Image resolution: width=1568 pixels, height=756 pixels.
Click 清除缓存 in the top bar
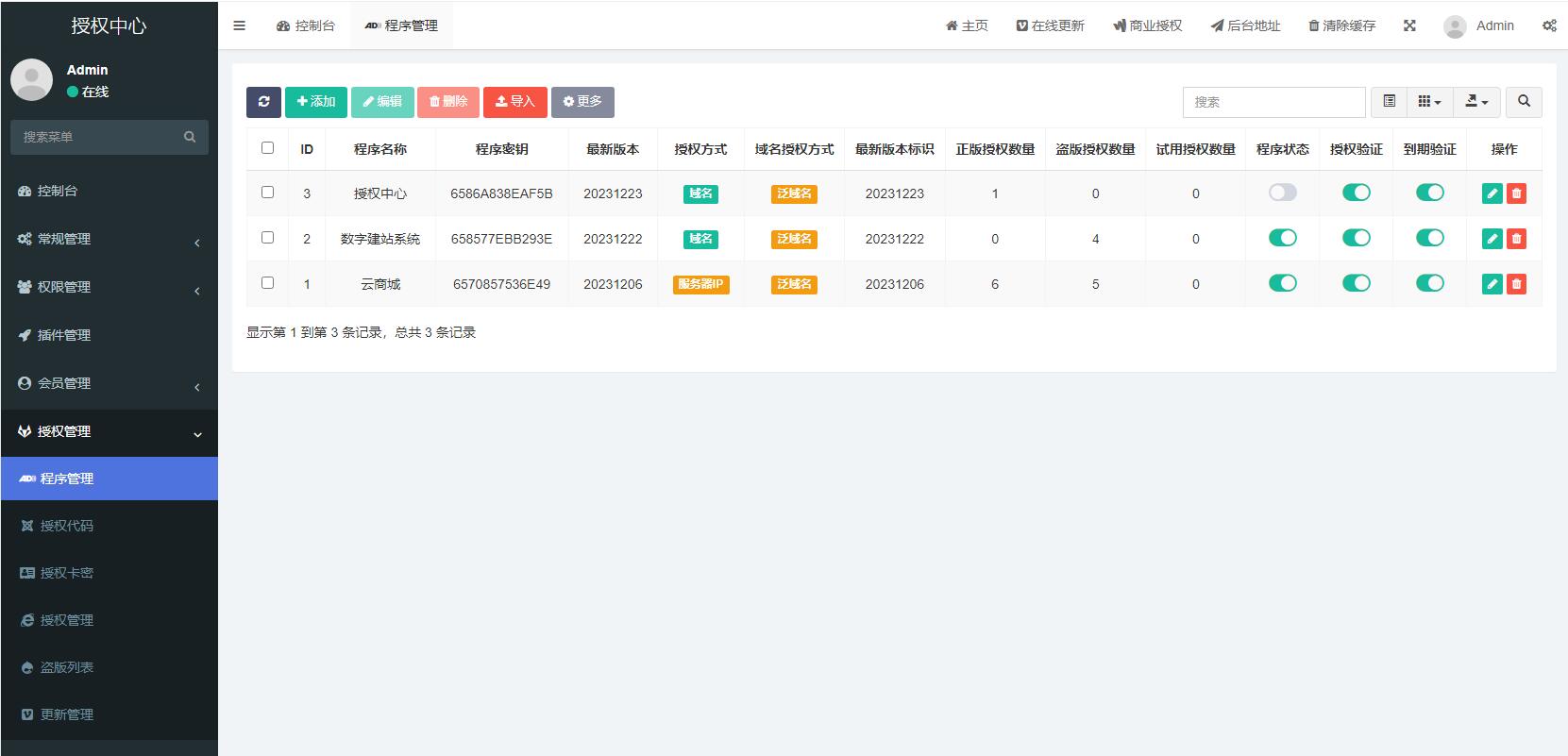[1341, 25]
